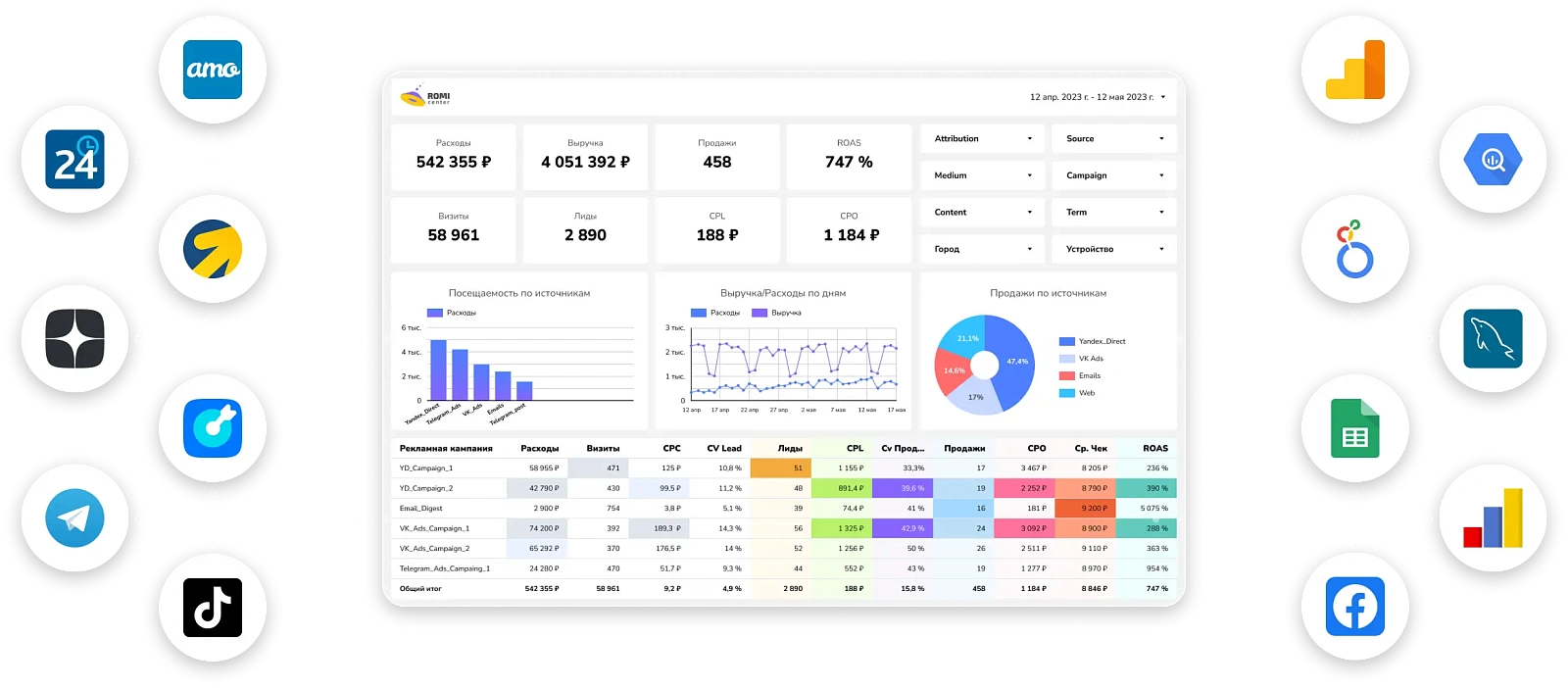
Task: Sort table by Визиты column header
Action: (603, 448)
